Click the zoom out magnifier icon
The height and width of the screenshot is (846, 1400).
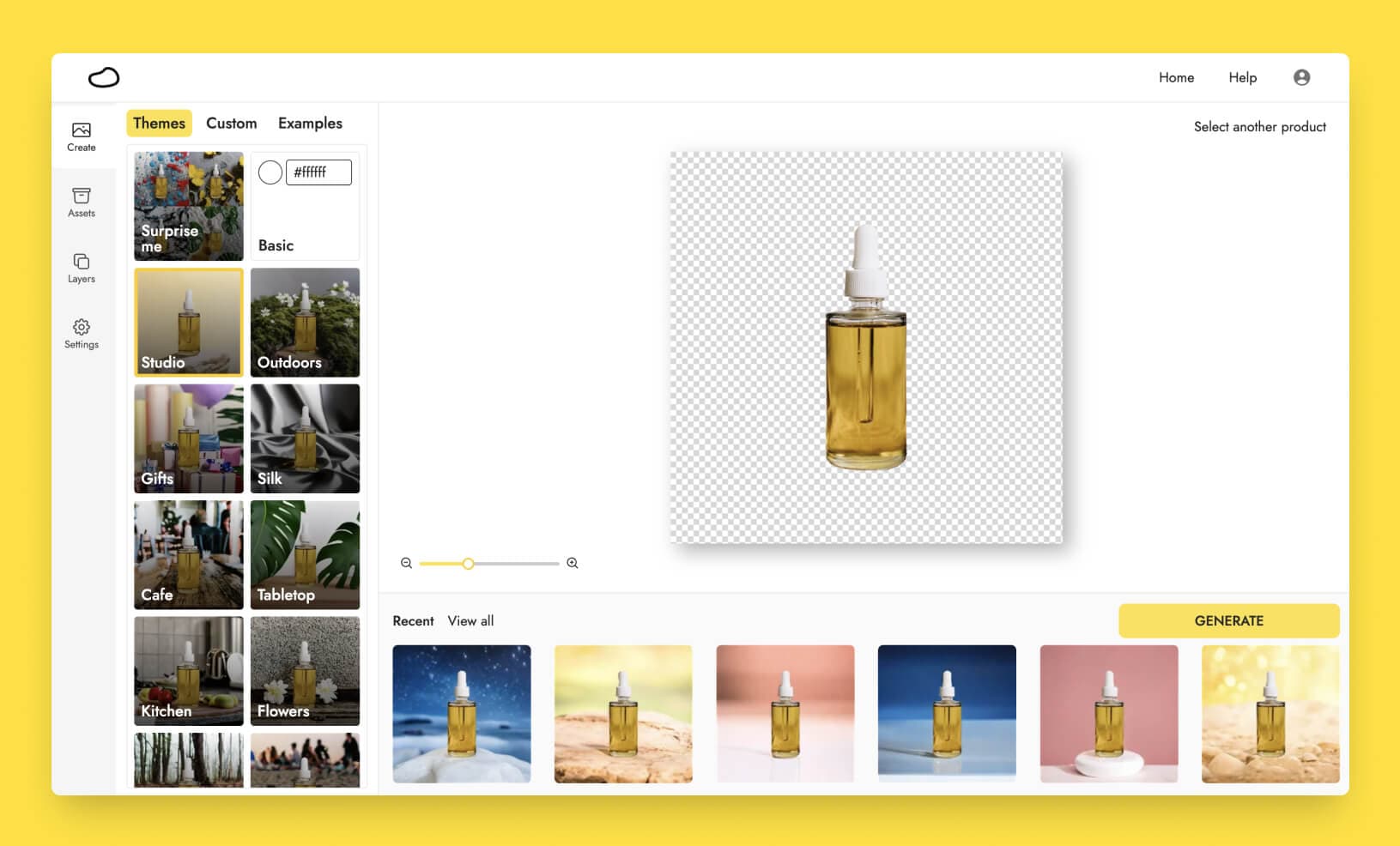407,564
